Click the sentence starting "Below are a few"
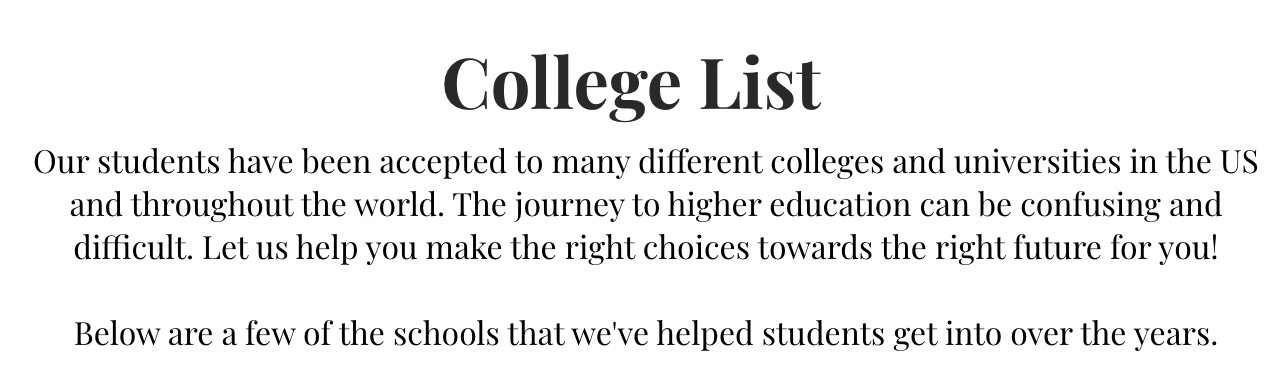Screen dimensions: 1284x390 point(646,334)
